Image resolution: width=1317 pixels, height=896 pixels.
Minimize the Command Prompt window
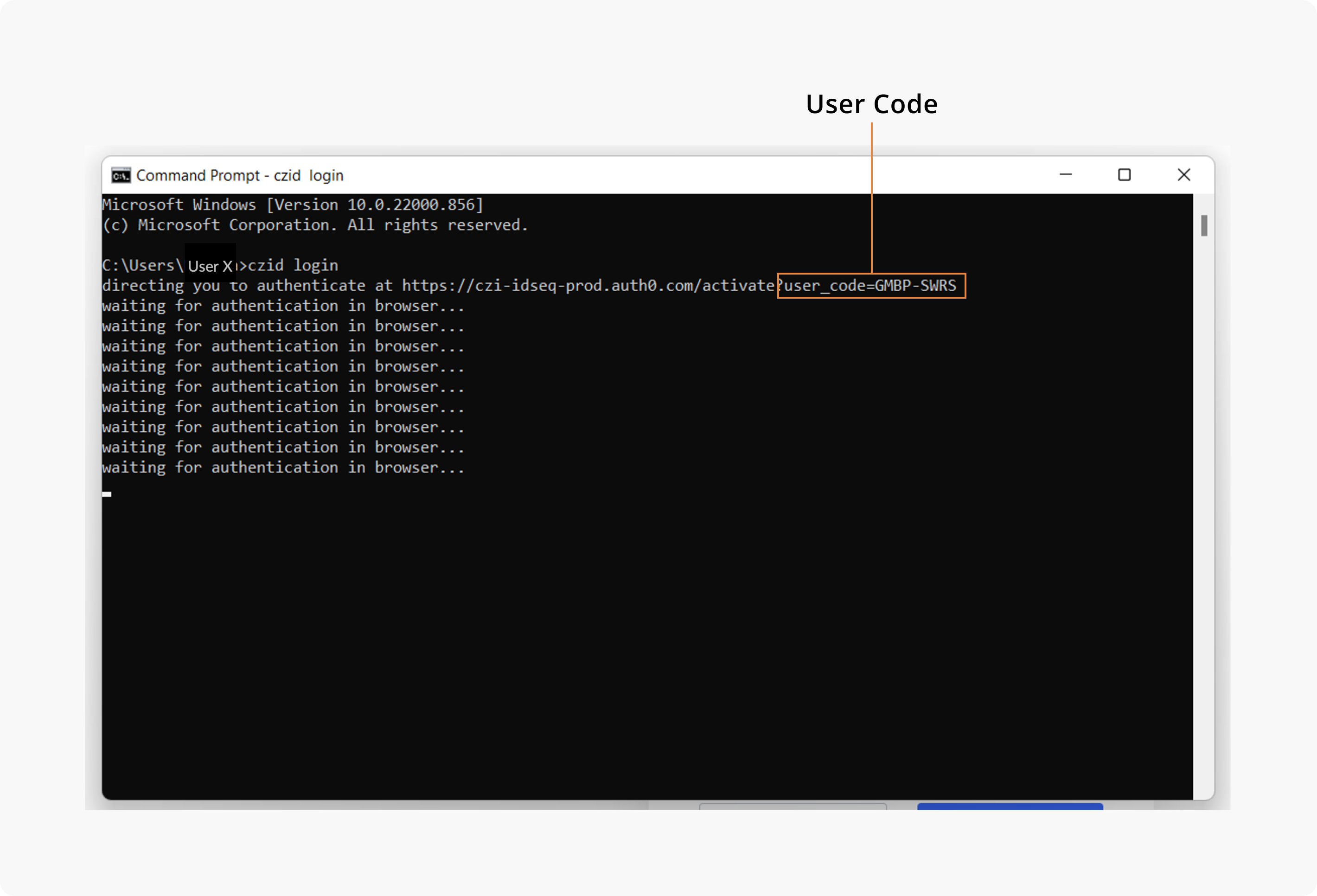point(1065,174)
